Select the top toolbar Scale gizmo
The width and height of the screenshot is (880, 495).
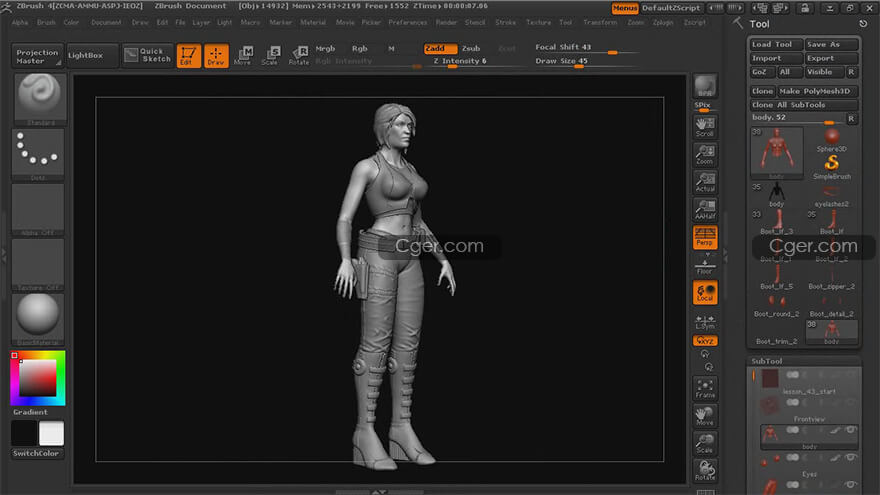coord(271,56)
